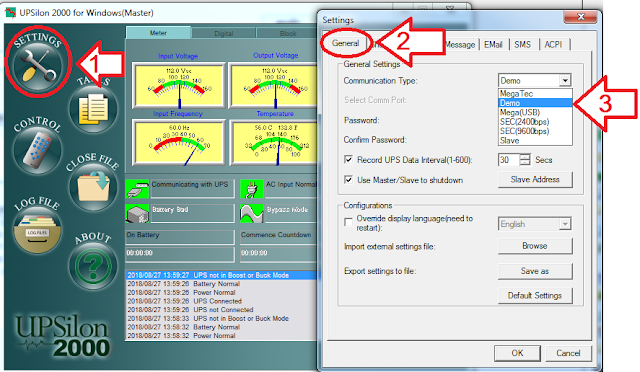The height and width of the screenshot is (372, 640).
Task: Click the Bypass Mode wave icon
Action: point(251,213)
